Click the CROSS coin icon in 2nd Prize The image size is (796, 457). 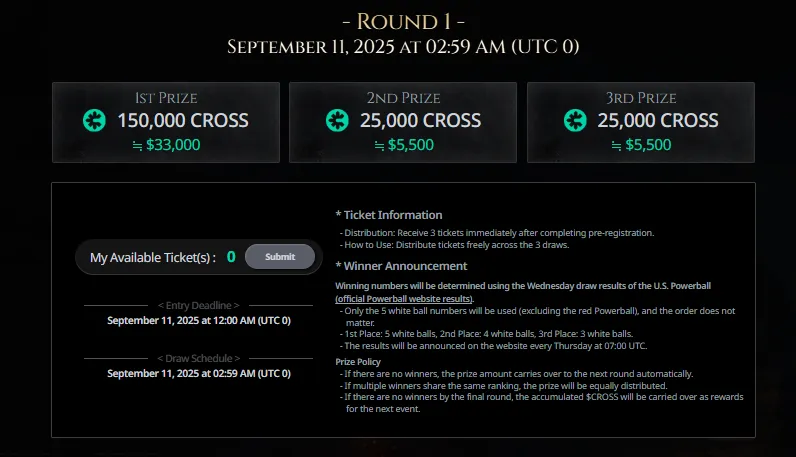pos(337,121)
